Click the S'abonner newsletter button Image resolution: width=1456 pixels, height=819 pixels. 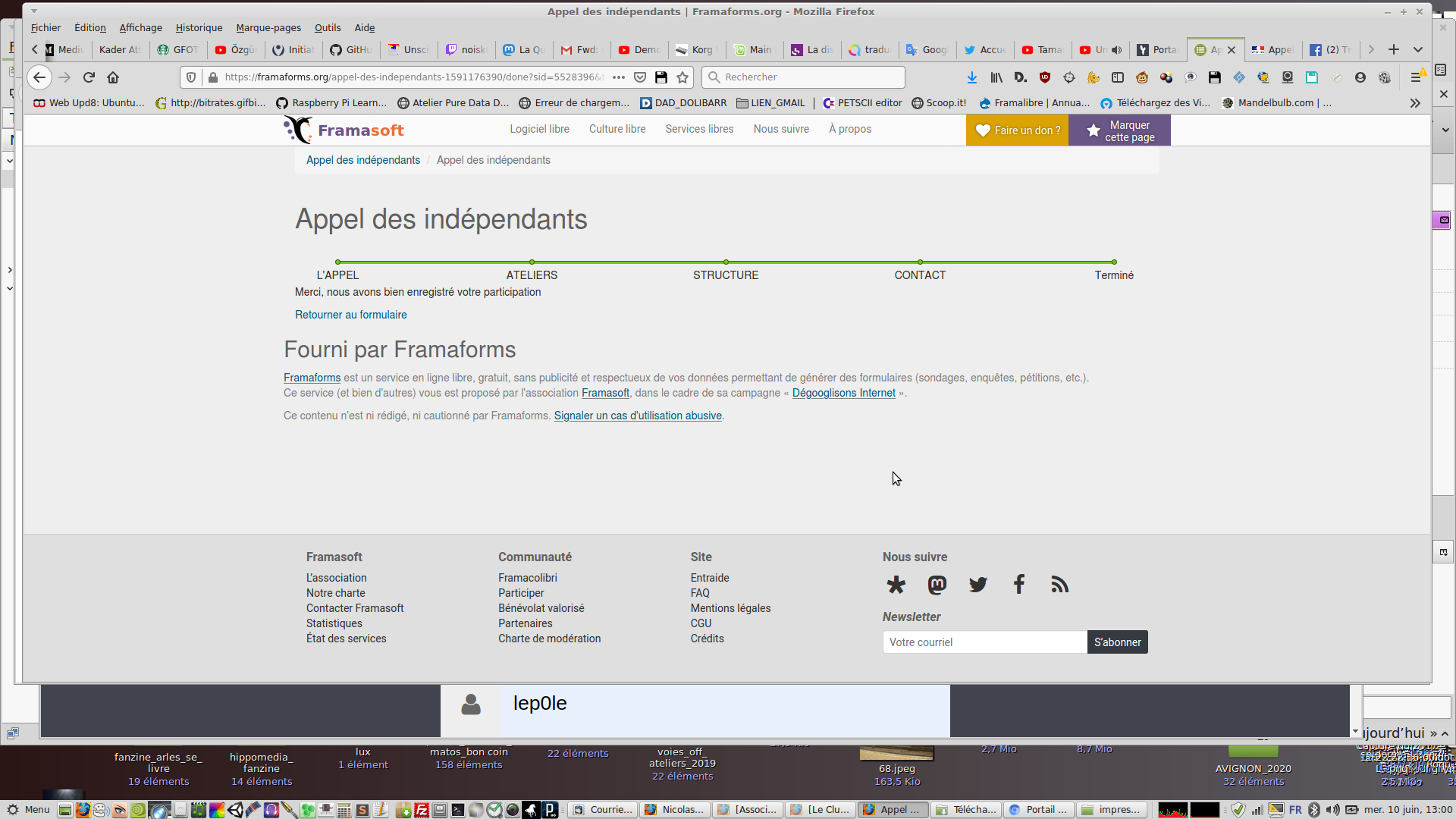[1117, 642]
